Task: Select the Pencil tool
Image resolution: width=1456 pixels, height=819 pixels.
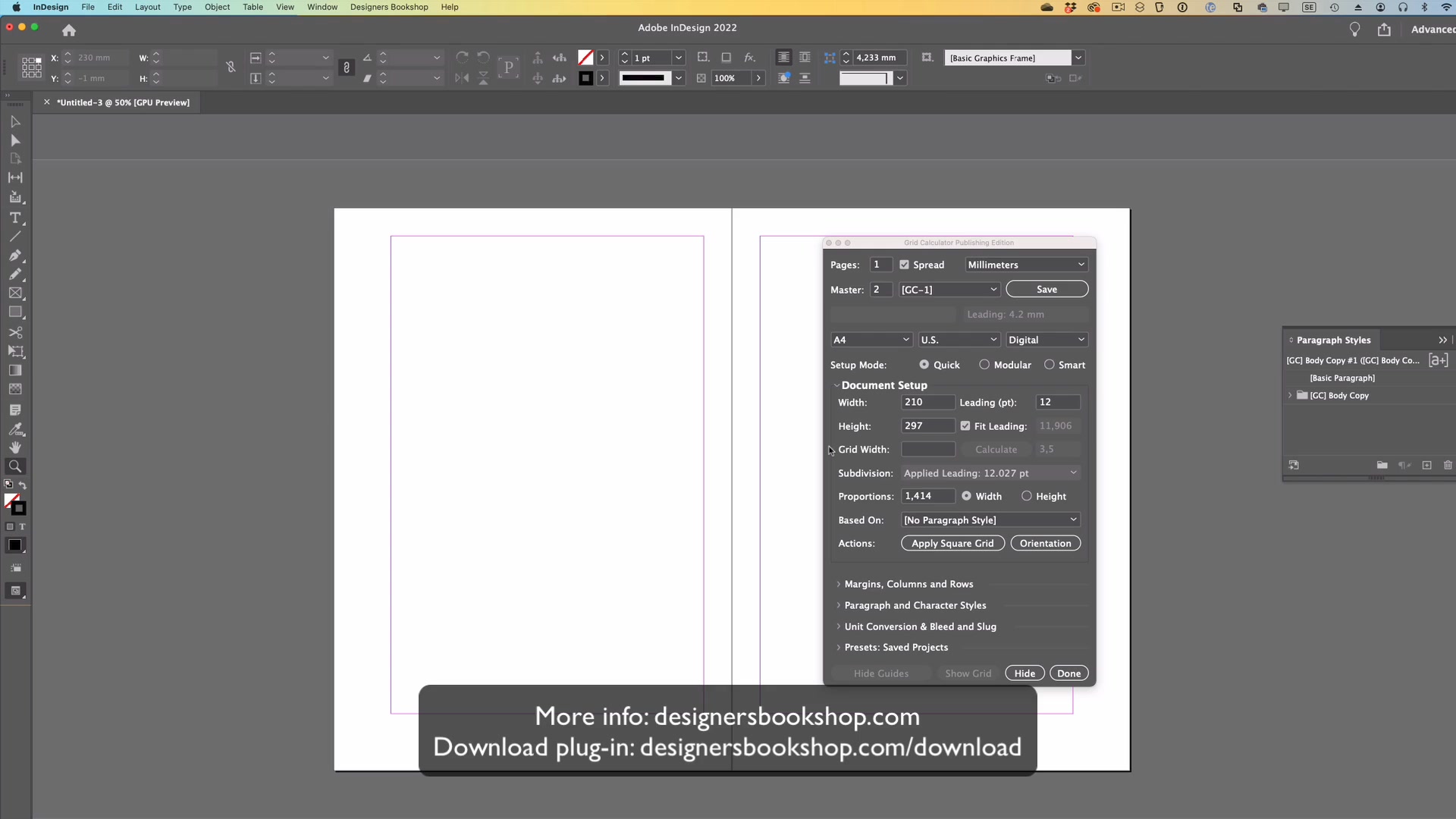Action: [x=15, y=275]
